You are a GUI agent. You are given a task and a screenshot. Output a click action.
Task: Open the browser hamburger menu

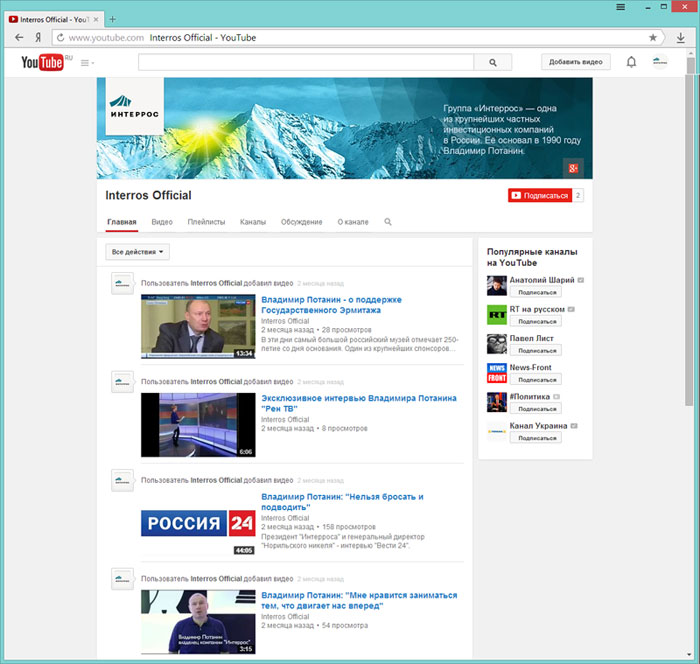pos(621,7)
